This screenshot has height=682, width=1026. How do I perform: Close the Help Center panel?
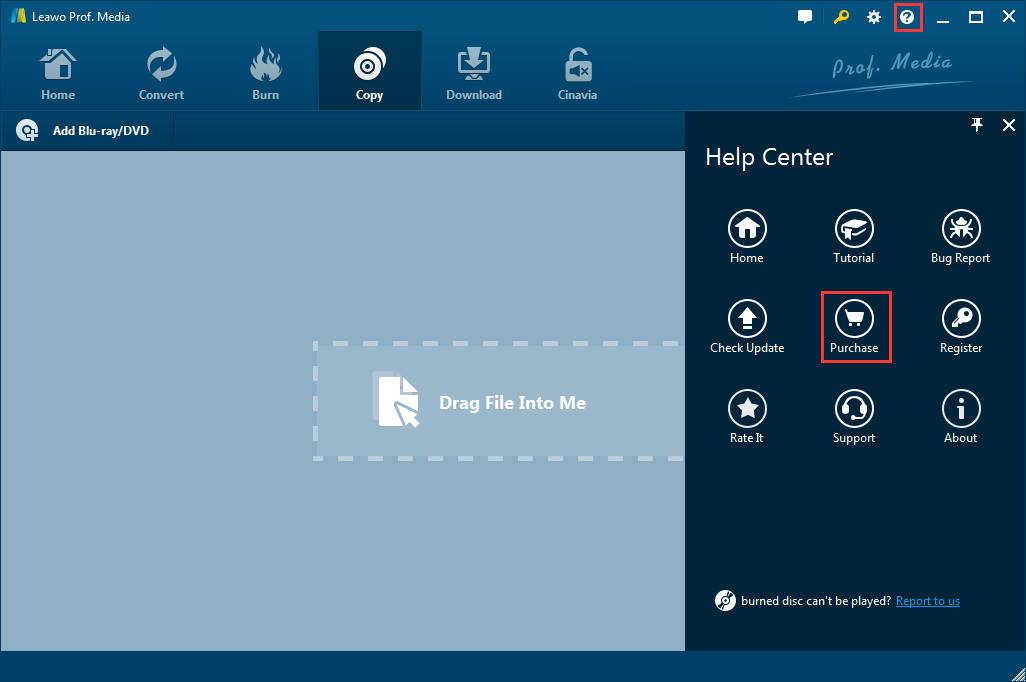(1009, 124)
